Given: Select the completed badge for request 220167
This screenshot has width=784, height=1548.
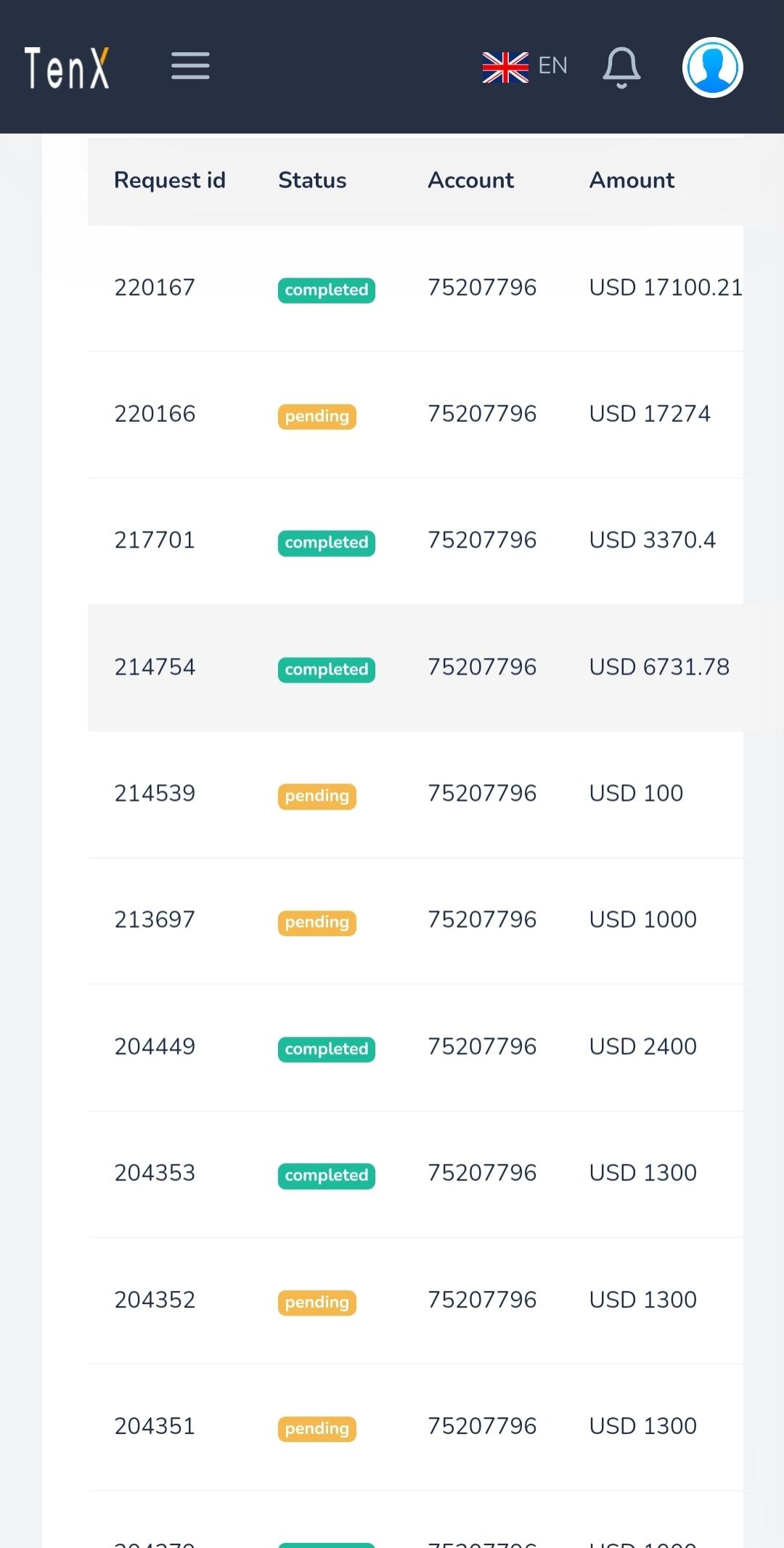Looking at the screenshot, I should click(x=326, y=290).
